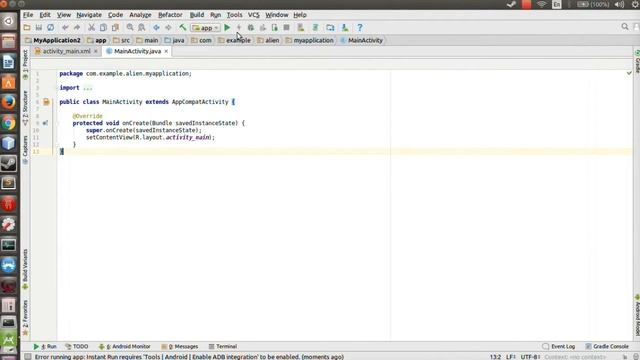Screen dimensions: 640x360
Task: Open the Terminal tool window
Action: pyautogui.click(x=223, y=347)
